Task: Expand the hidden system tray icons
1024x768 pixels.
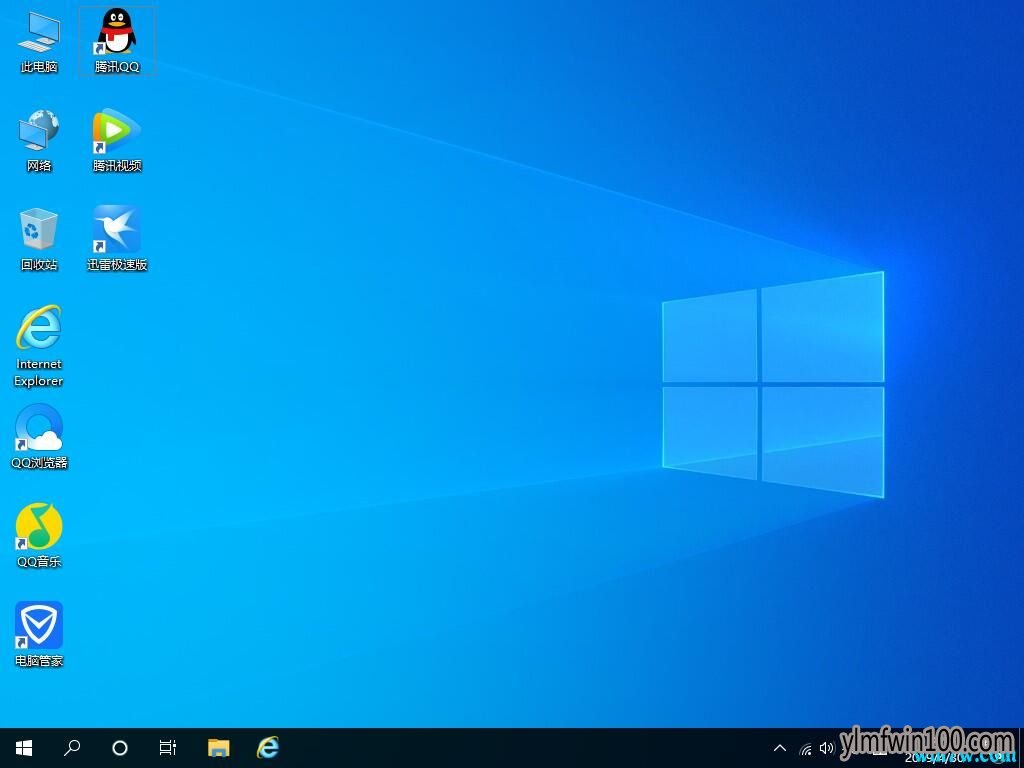Action: coord(780,748)
